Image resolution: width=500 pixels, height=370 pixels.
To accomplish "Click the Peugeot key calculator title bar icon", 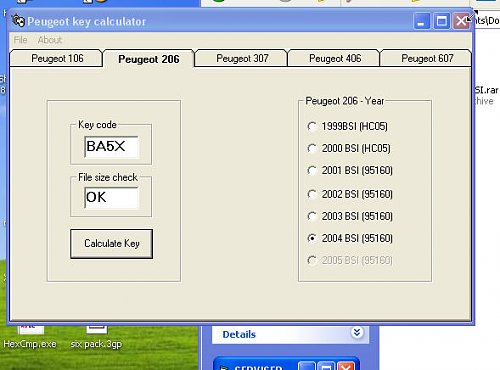I will coord(18,21).
